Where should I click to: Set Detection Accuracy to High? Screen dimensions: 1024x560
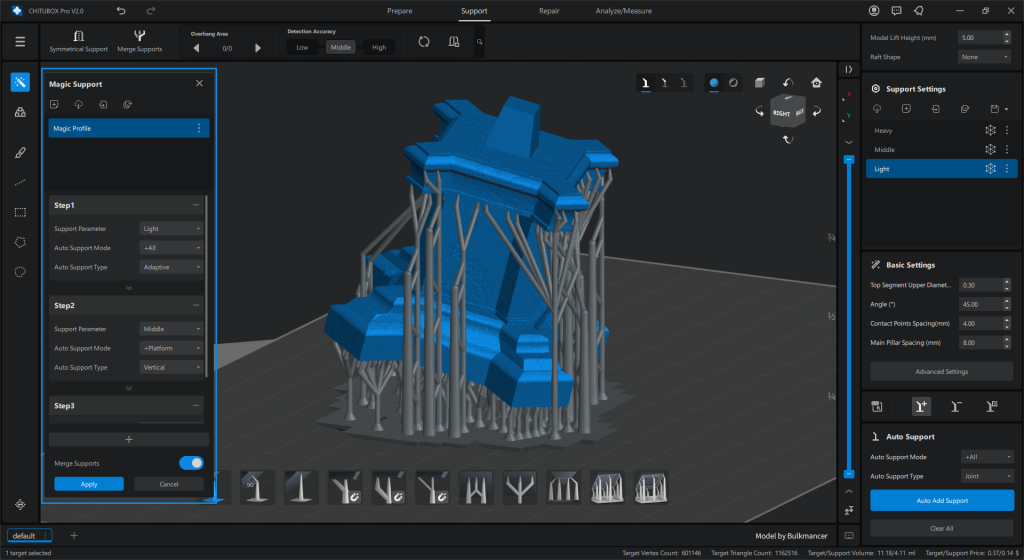coord(379,48)
